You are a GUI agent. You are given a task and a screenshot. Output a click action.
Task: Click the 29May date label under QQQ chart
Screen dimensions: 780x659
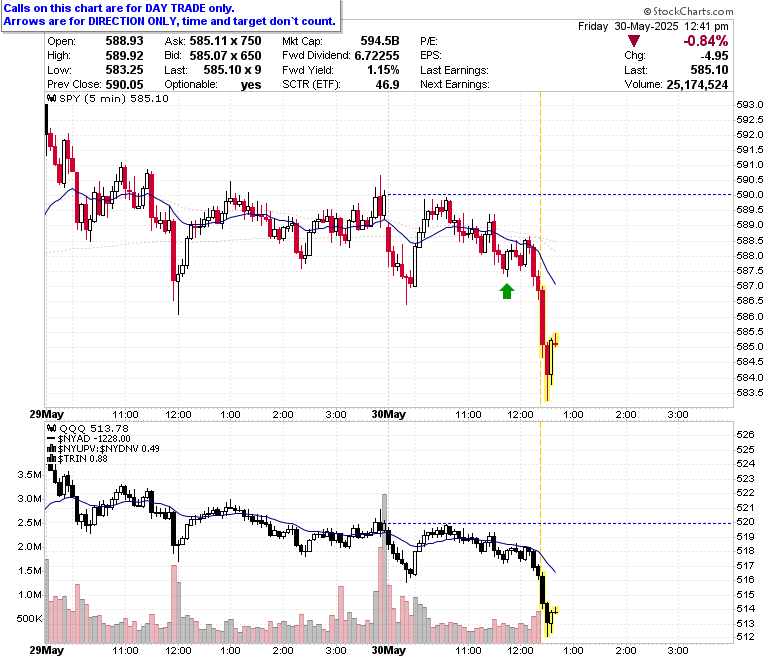(46, 651)
